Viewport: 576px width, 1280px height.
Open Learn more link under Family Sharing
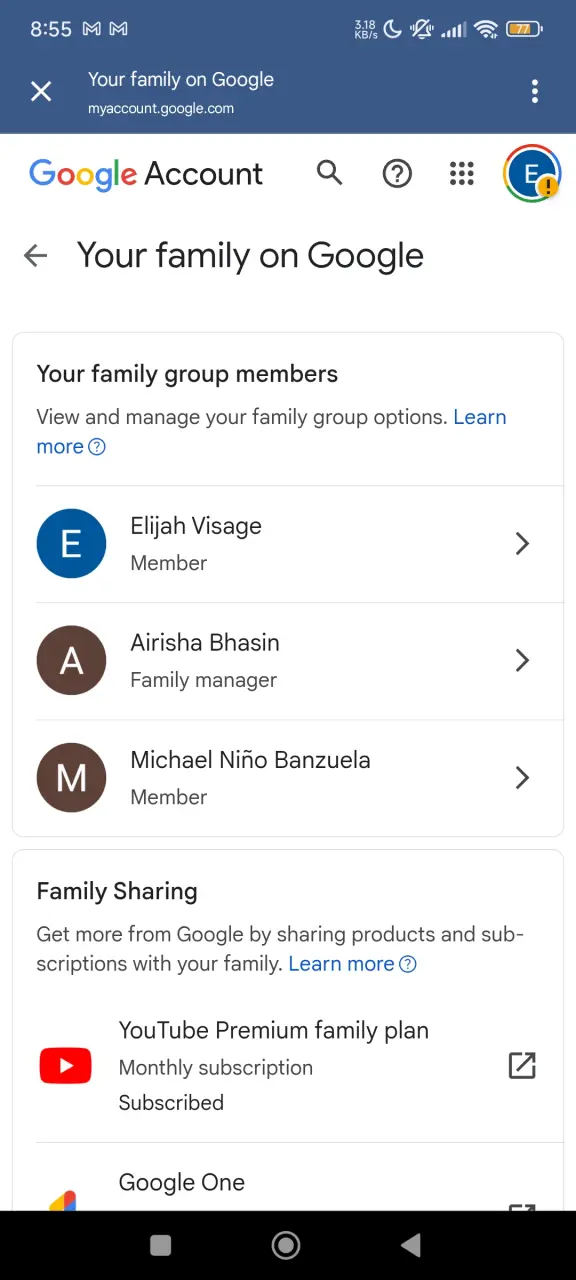click(341, 964)
